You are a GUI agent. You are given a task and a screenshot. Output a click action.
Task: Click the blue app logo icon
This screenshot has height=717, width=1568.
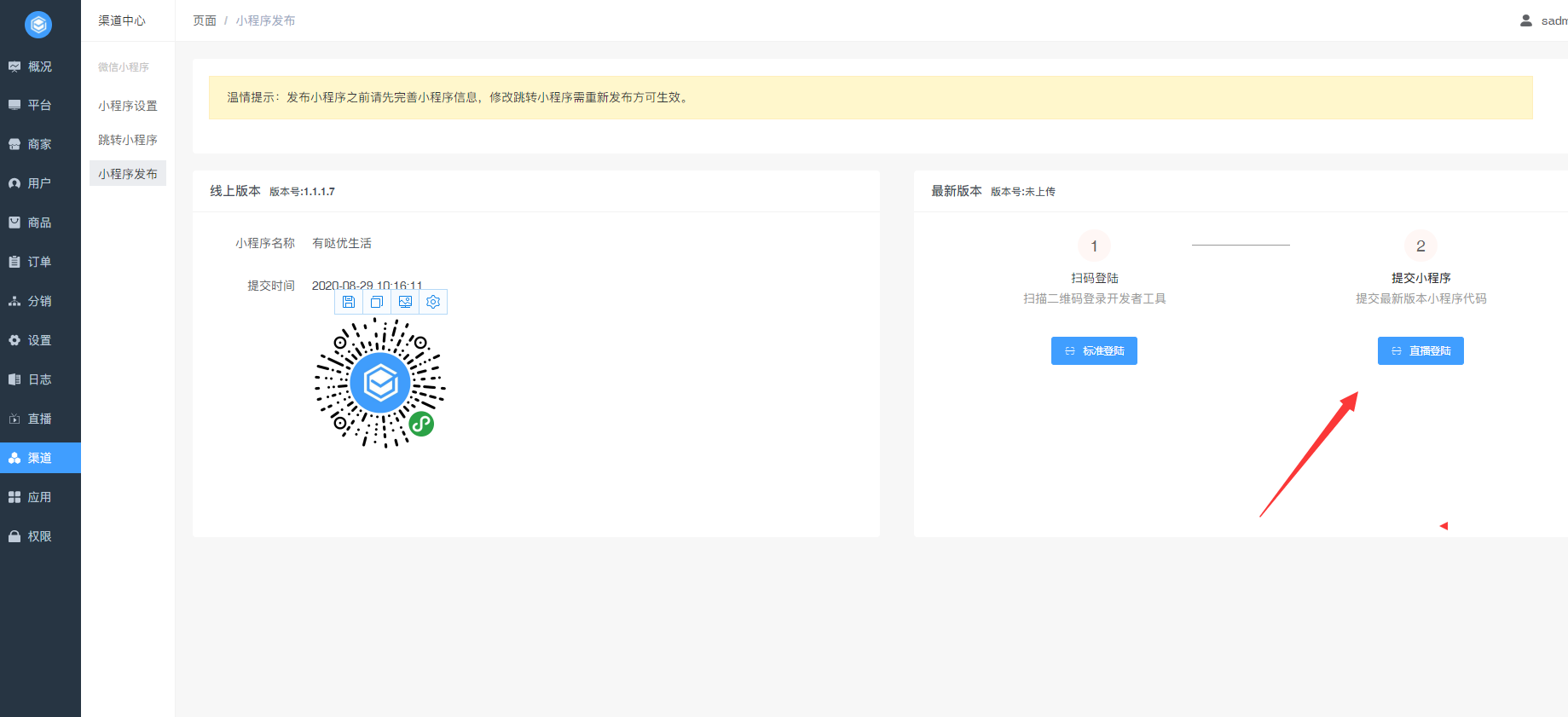pyautogui.click(x=38, y=25)
